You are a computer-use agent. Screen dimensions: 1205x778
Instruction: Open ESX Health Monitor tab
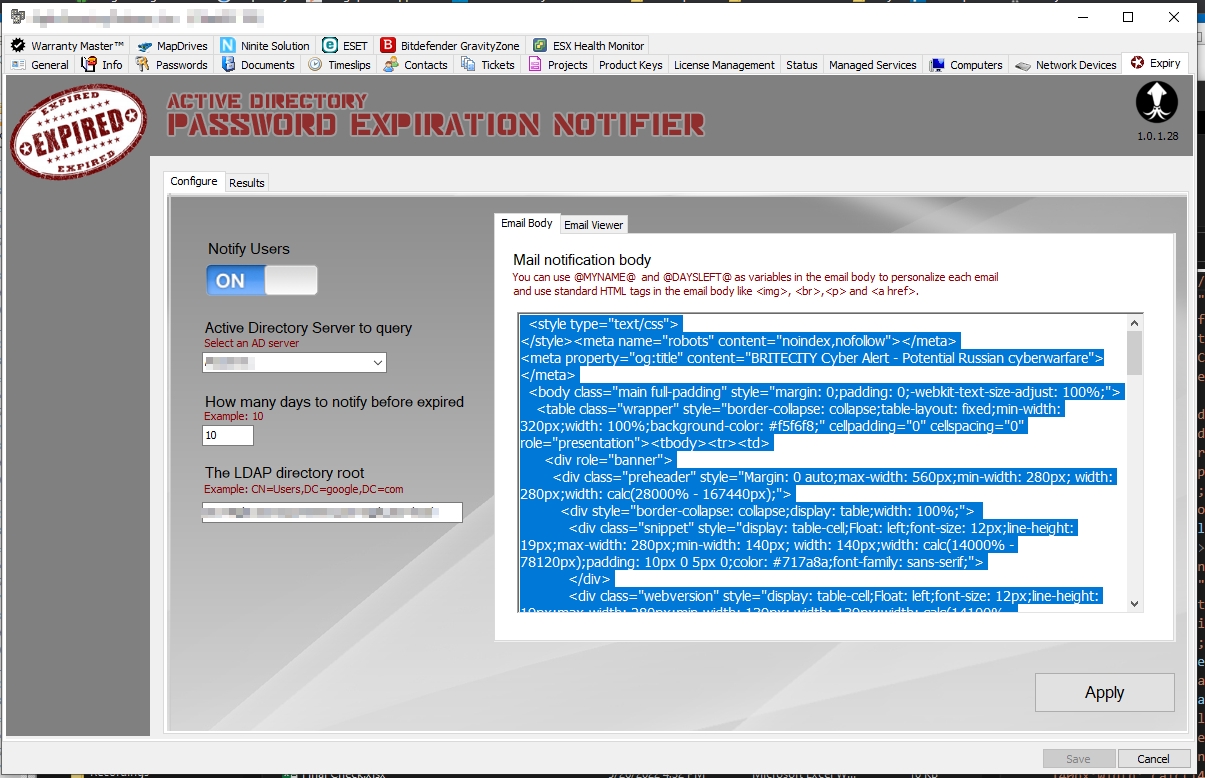click(x=589, y=46)
